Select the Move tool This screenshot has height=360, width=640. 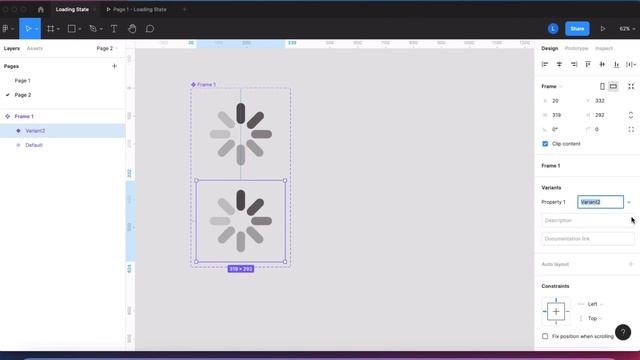coord(28,29)
